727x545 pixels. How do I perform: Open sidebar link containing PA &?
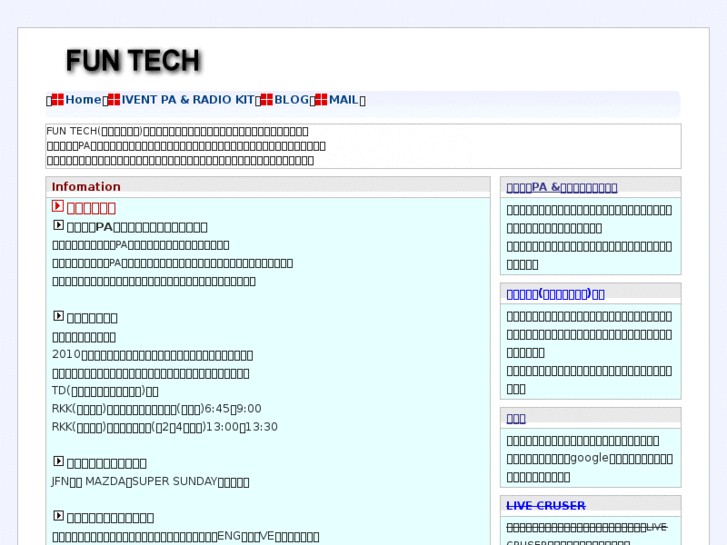[x=561, y=187]
